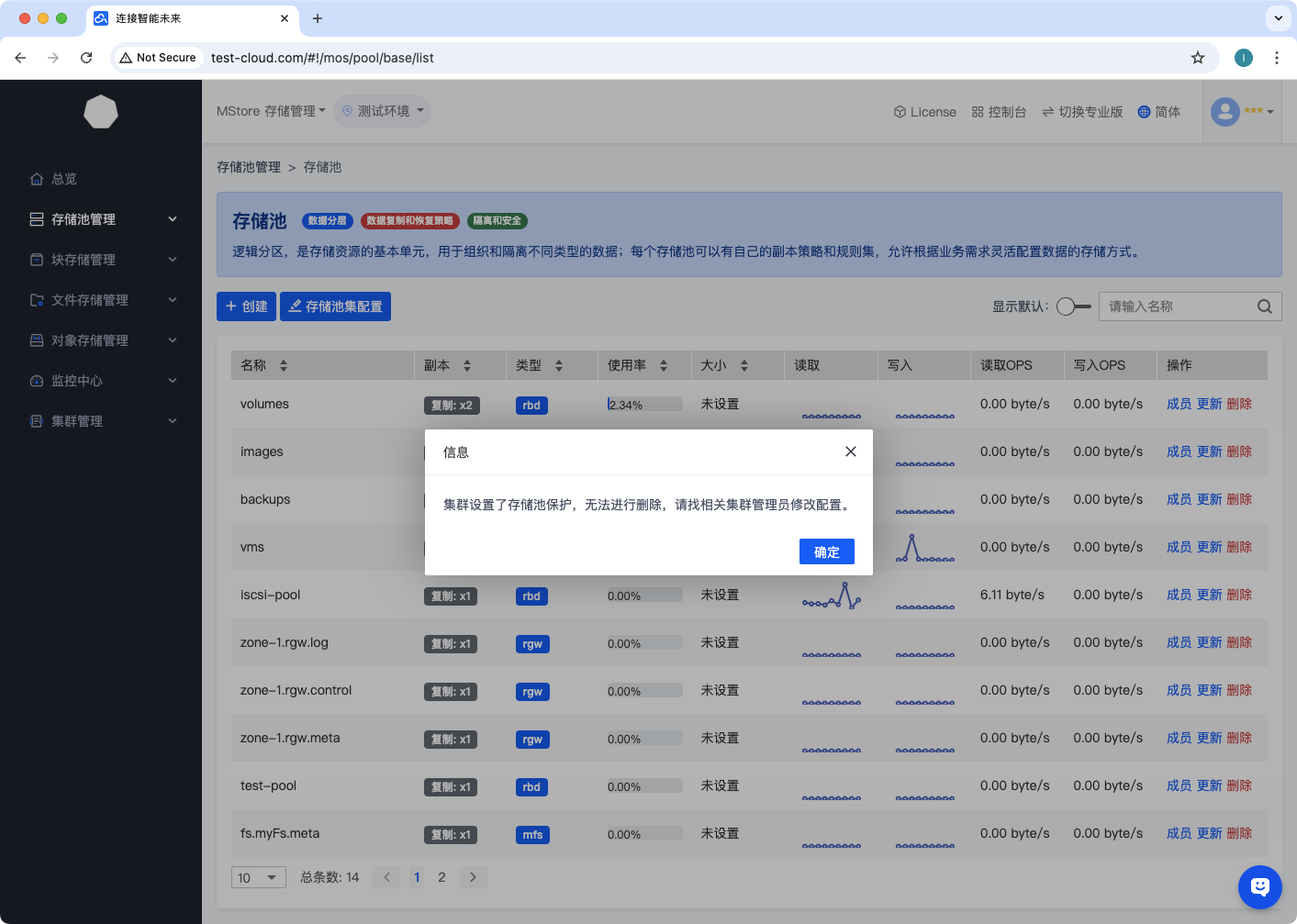The width and height of the screenshot is (1297, 924).
Task: Open the 测试环境 environment dropdown
Action: coord(383,111)
